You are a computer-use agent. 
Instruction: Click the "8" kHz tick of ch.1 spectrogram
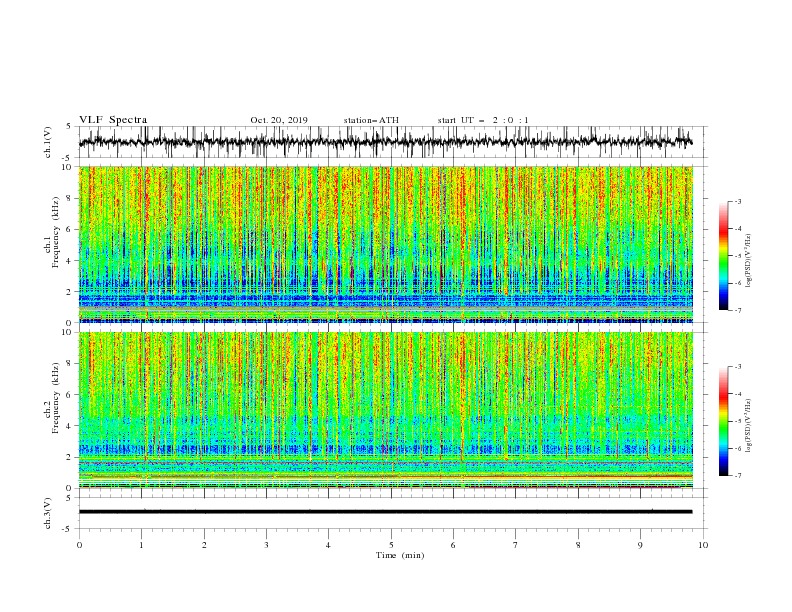[69, 198]
